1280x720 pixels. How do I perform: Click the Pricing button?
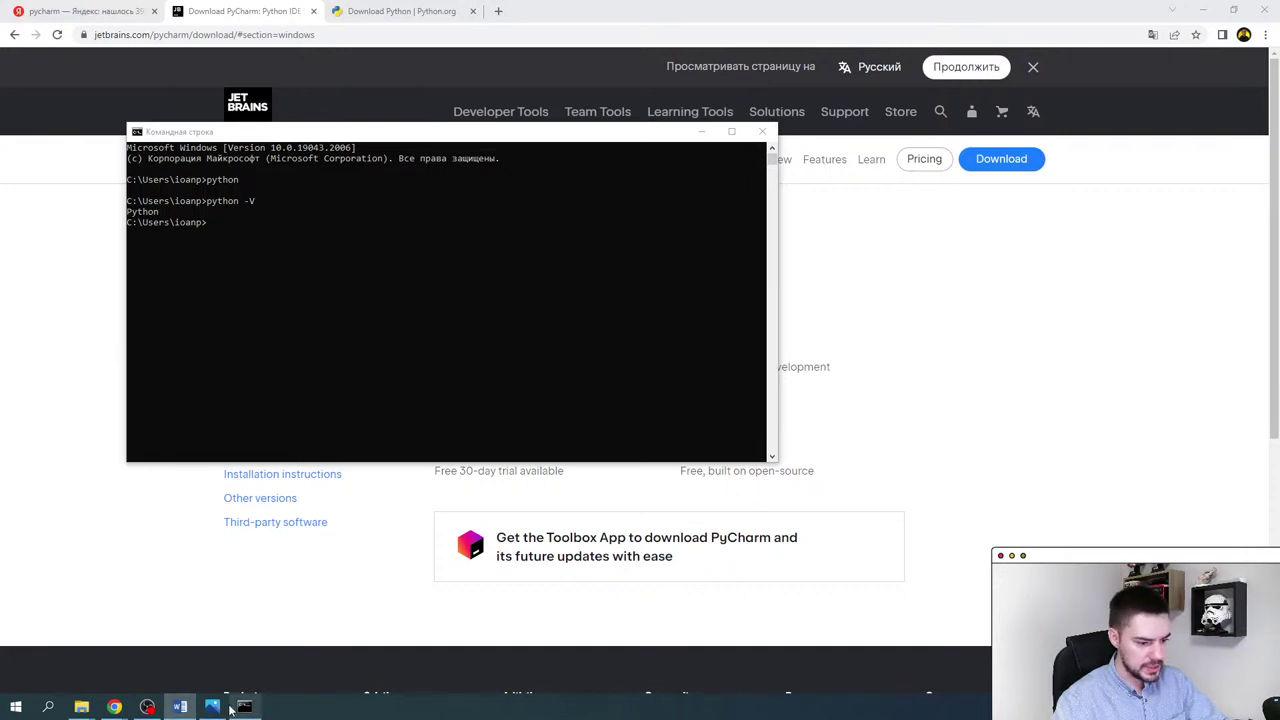point(924,159)
